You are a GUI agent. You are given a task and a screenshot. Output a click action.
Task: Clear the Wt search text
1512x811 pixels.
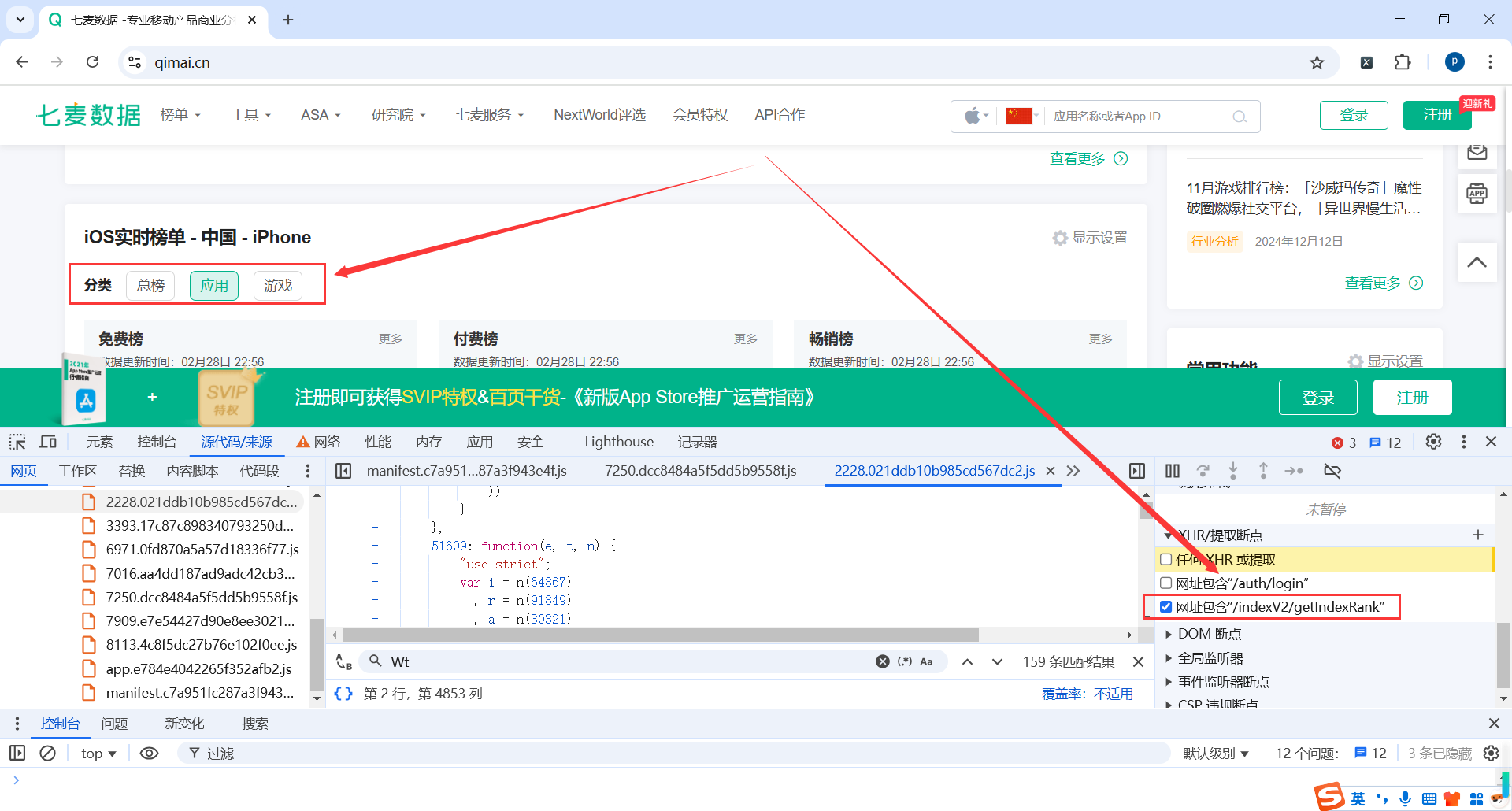(883, 661)
